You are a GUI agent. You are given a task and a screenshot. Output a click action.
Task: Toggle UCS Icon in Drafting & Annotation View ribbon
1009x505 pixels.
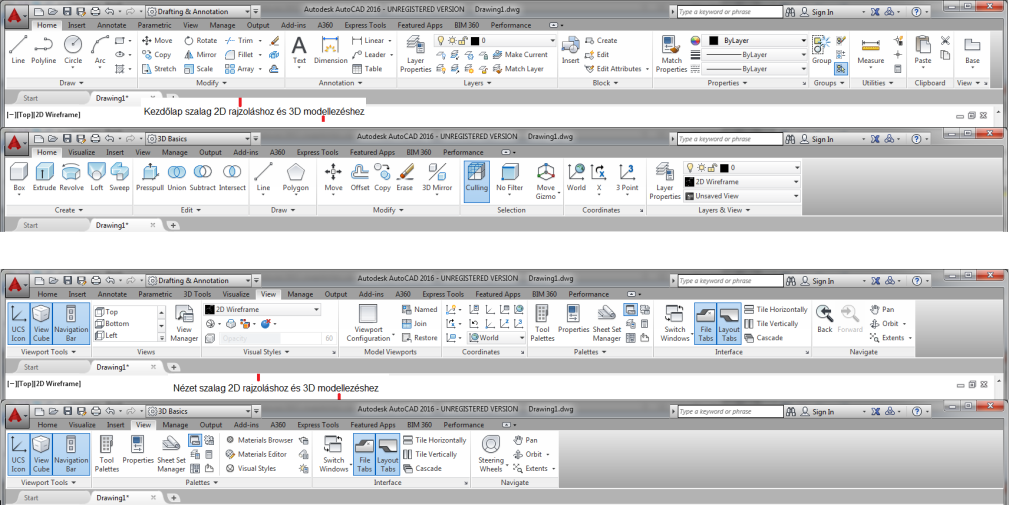coord(18,324)
